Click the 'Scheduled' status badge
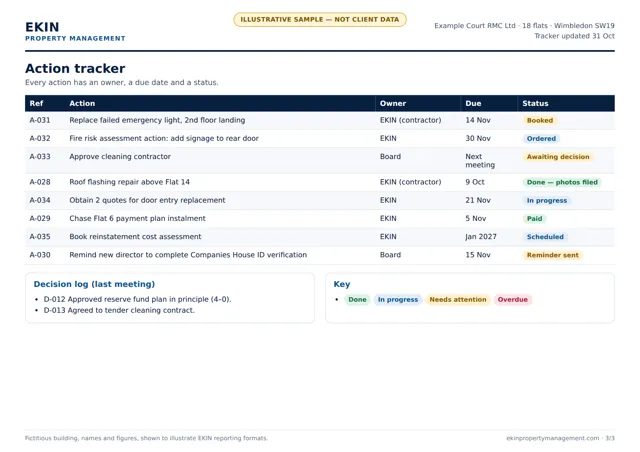The image size is (640, 452). [545, 237]
